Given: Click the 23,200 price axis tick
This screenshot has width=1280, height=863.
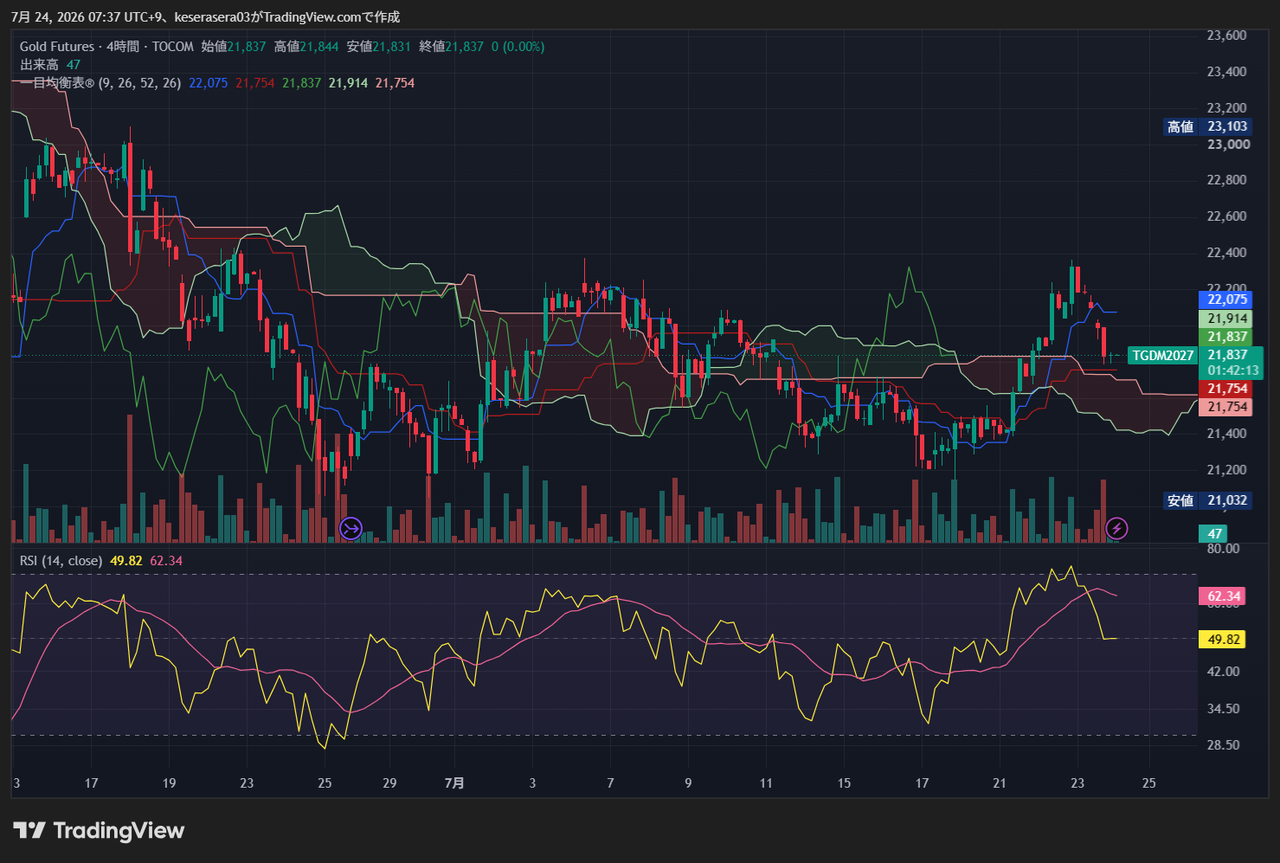Looking at the screenshot, I should point(1226,108).
